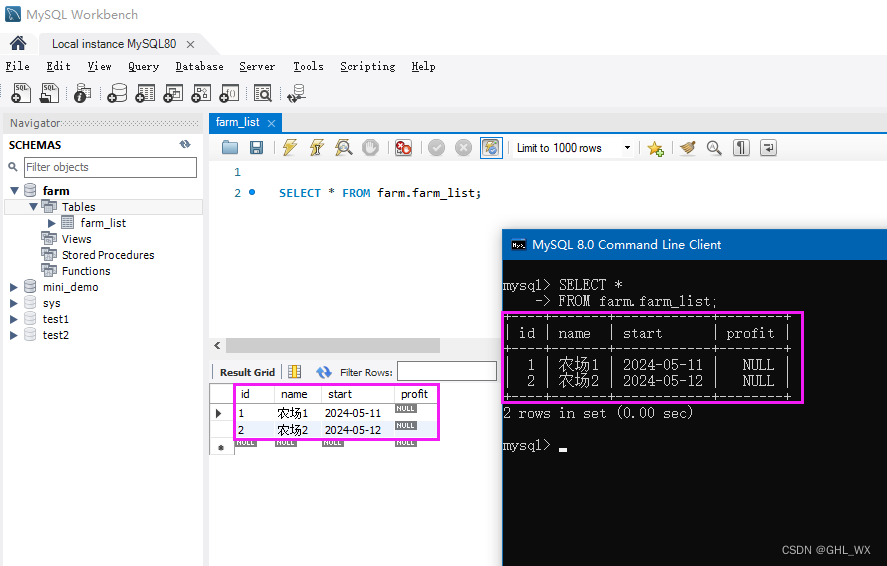Viewport: 887px width, 566px height.
Task: Close the Local instance MySQL80 tab
Action: (x=191, y=44)
